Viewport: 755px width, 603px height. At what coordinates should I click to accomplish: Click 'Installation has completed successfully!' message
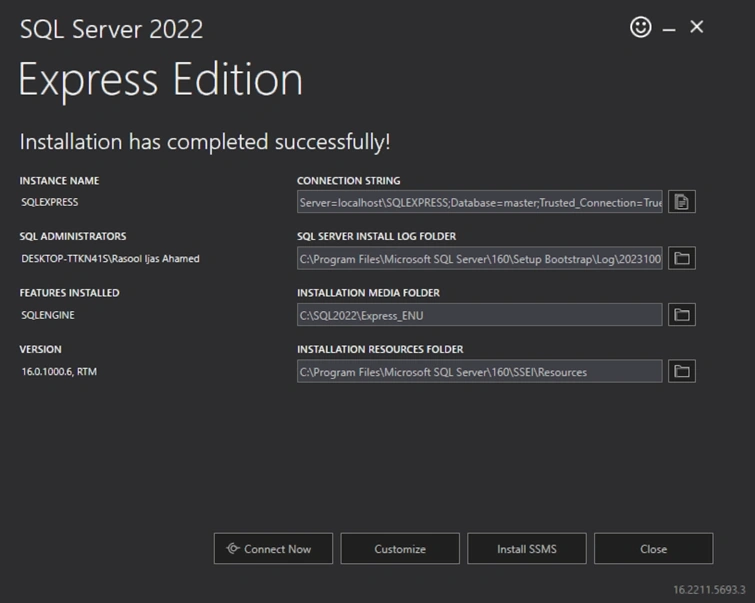[x=205, y=142]
